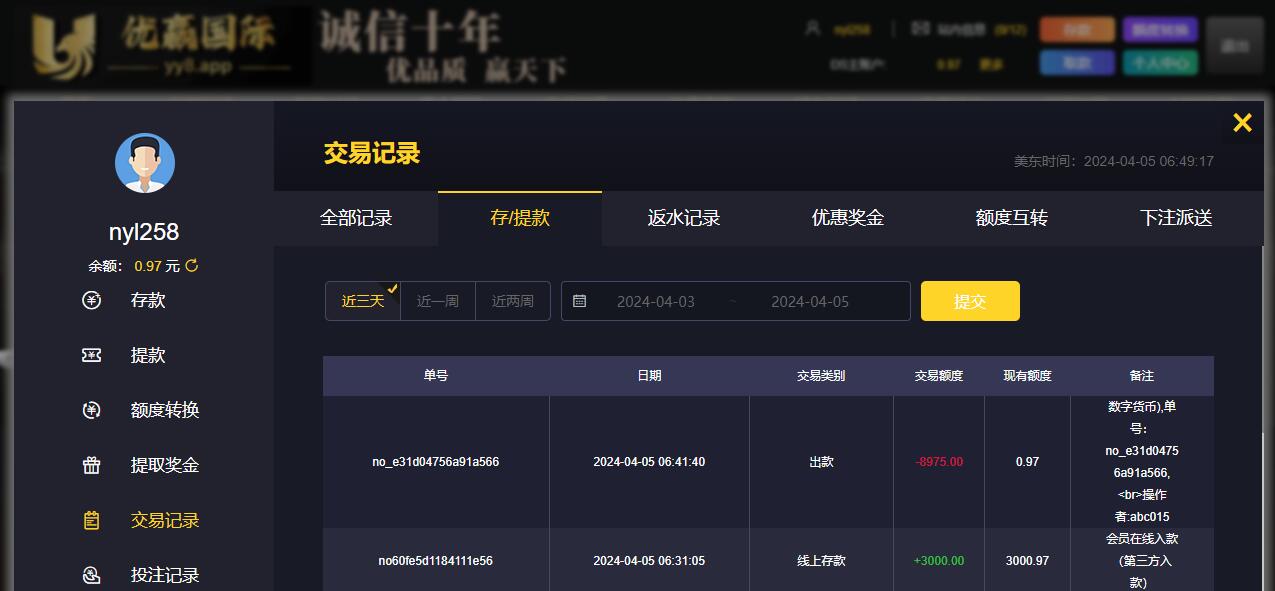Click the 日期 column header
This screenshot has width=1275, height=591.
649,376
